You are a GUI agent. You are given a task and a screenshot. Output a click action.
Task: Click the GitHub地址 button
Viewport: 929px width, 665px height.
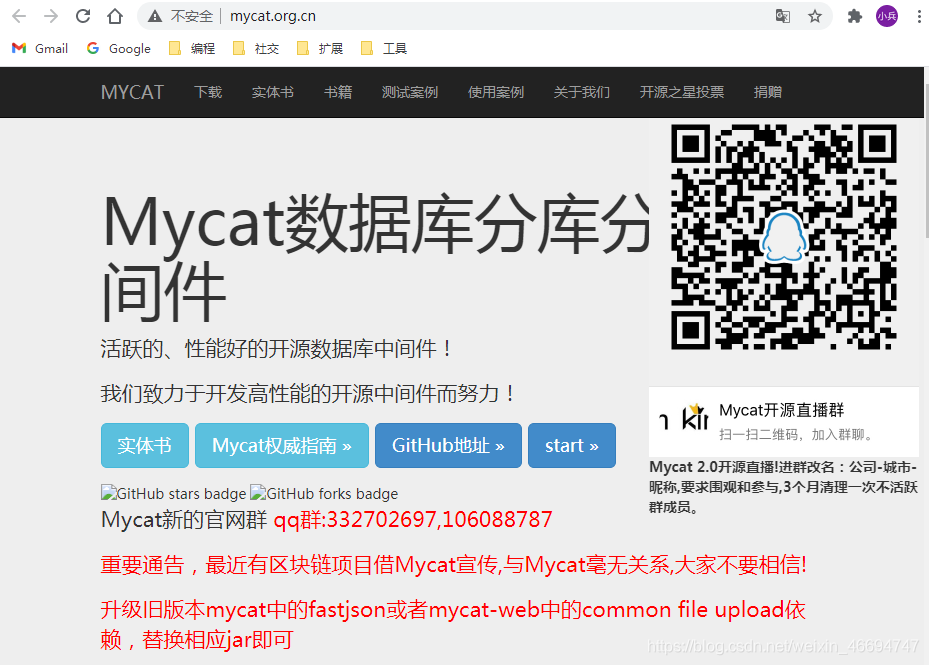[449, 446]
